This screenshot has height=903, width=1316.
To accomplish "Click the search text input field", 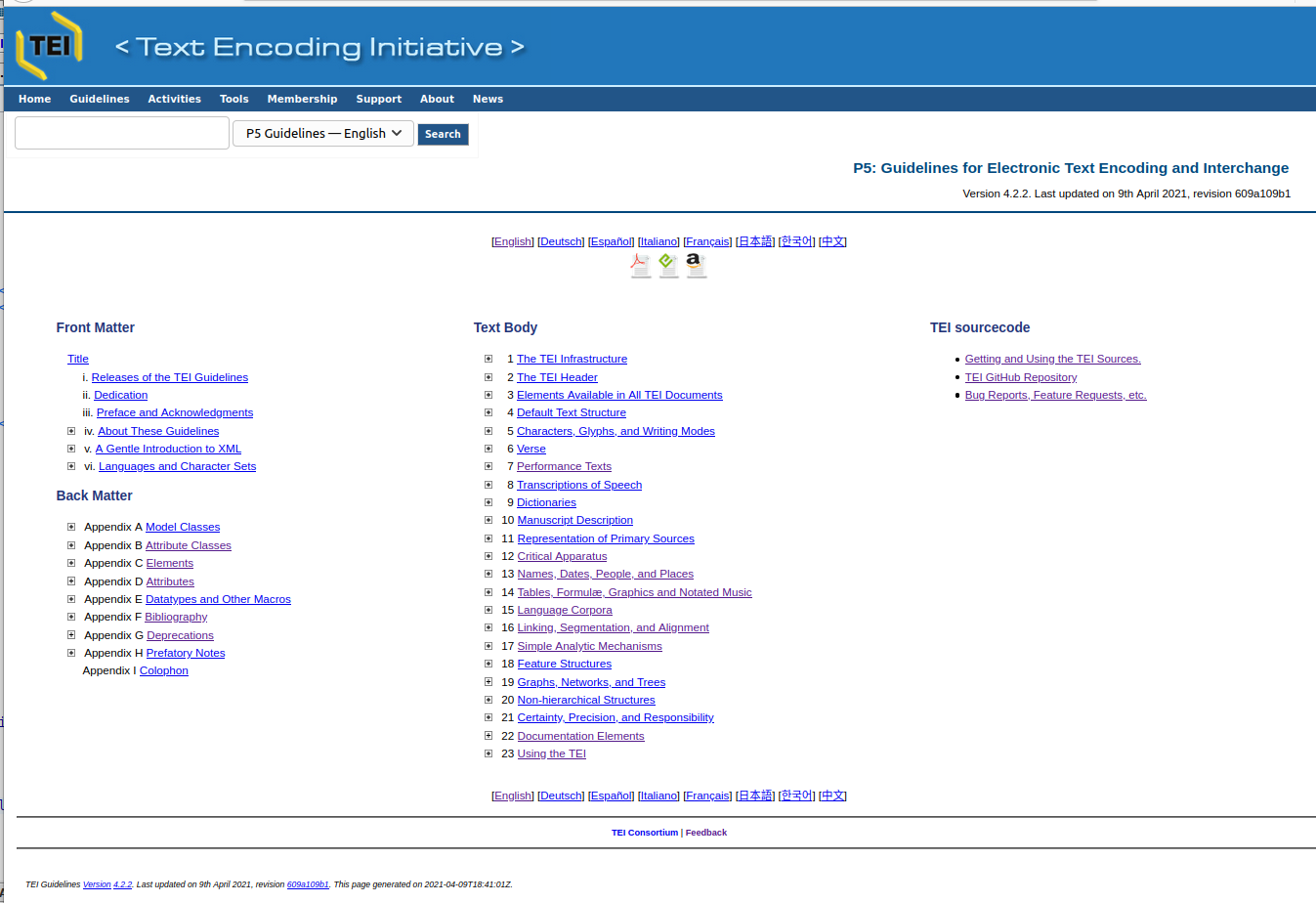I will [122, 133].
